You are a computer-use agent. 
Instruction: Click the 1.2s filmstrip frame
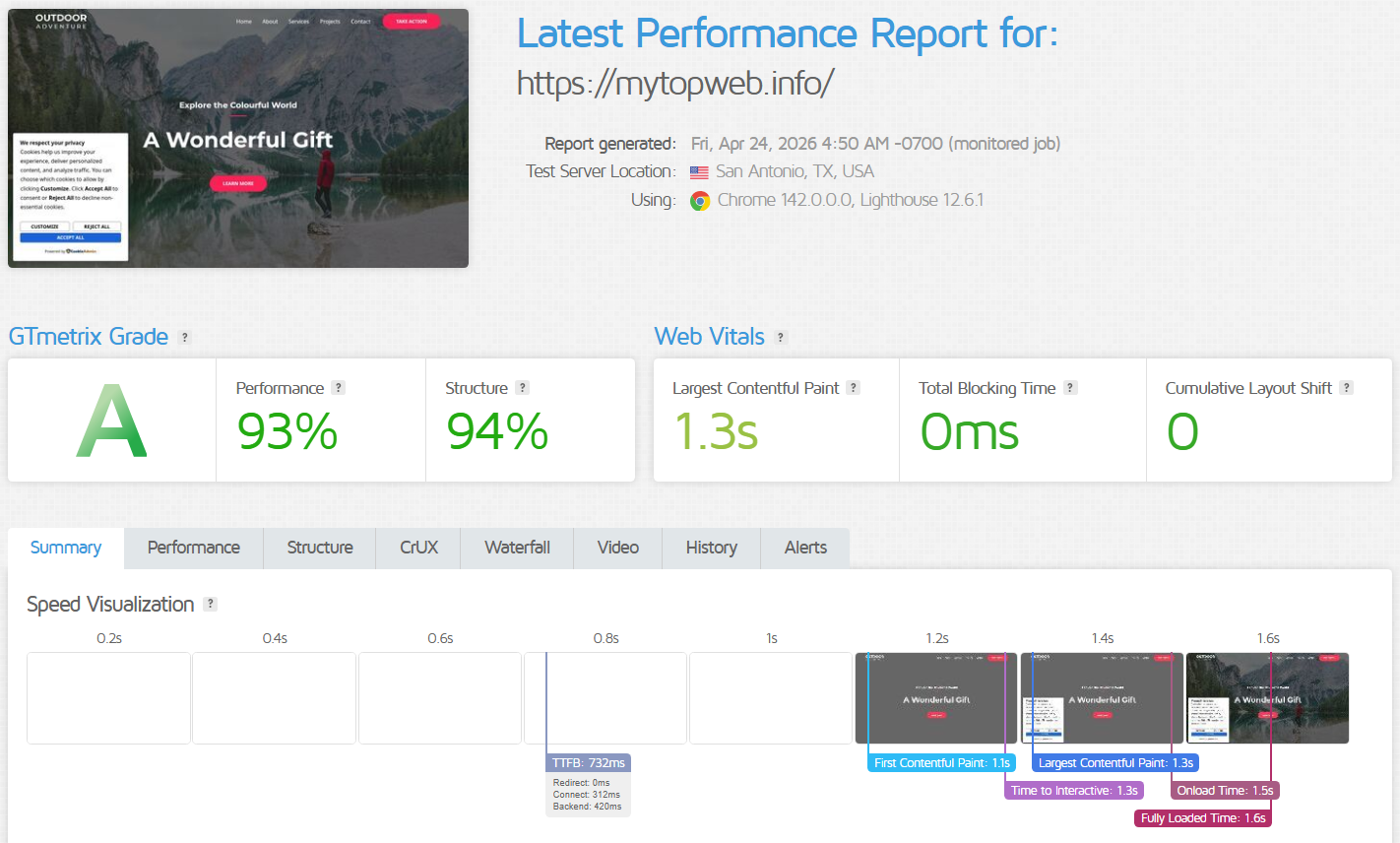(x=936, y=698)
